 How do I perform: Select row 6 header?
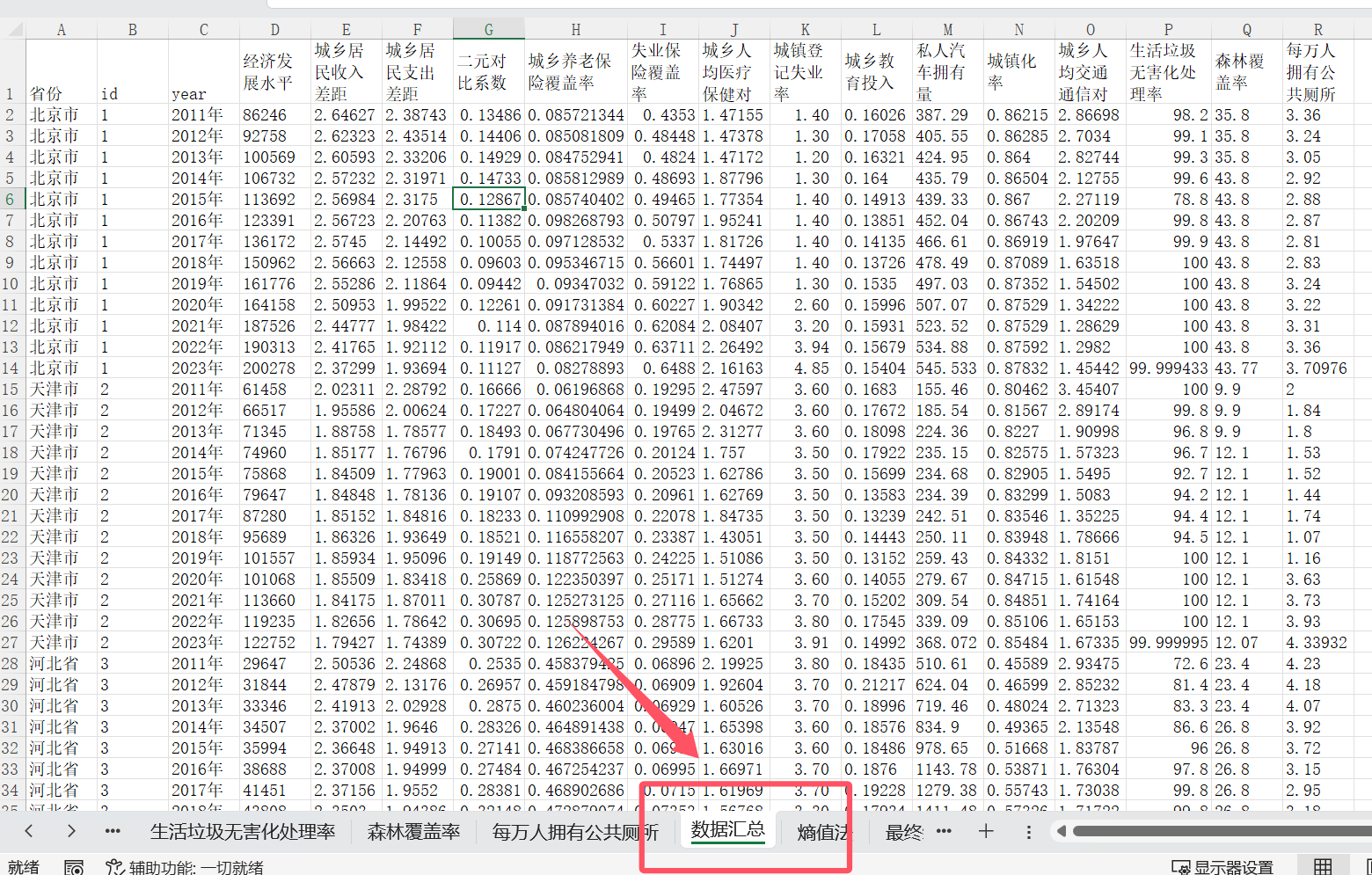tap(11, 199)
